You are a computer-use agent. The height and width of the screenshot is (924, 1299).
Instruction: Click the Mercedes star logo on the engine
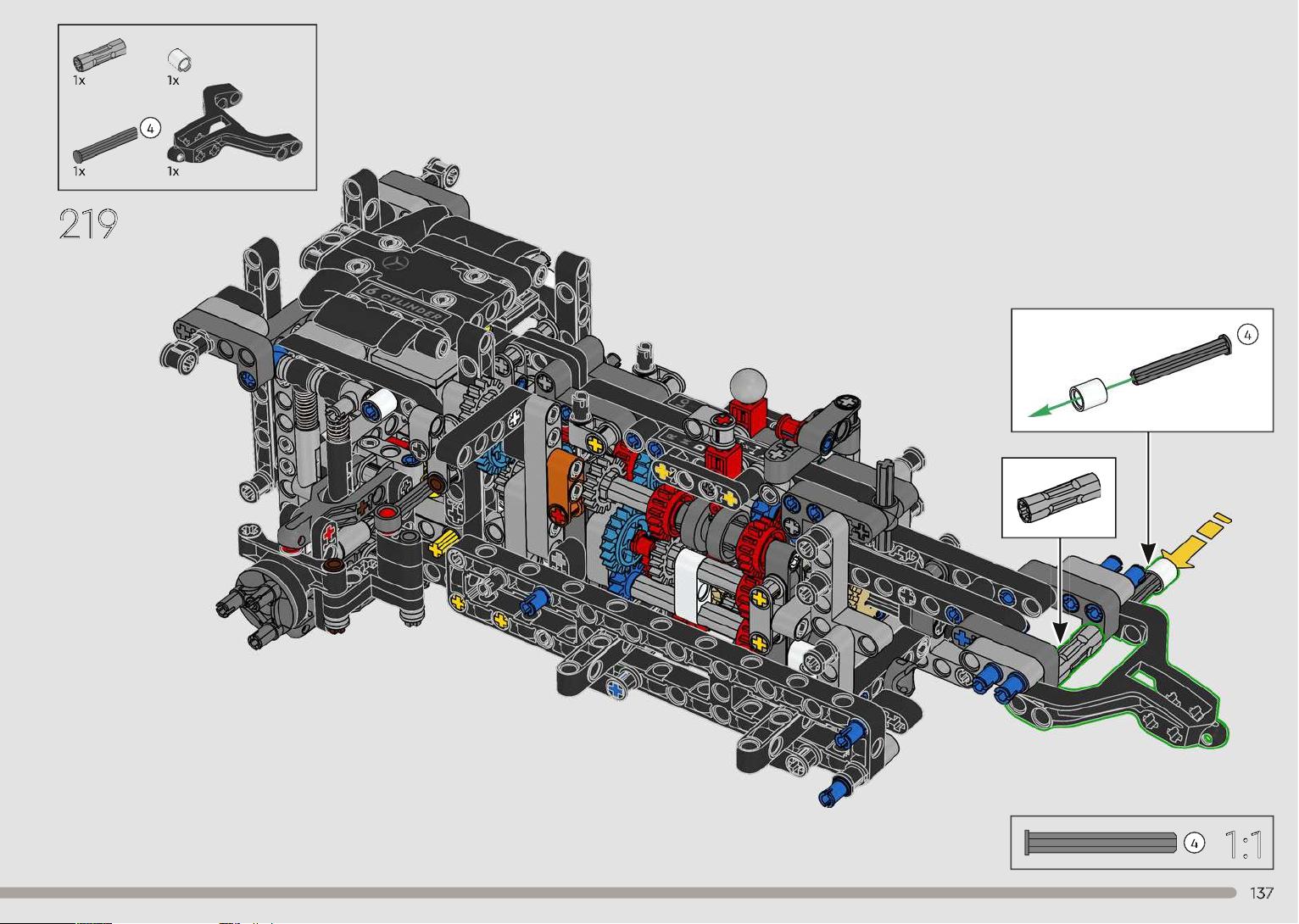pyautogui.click(x=396, y=263)
